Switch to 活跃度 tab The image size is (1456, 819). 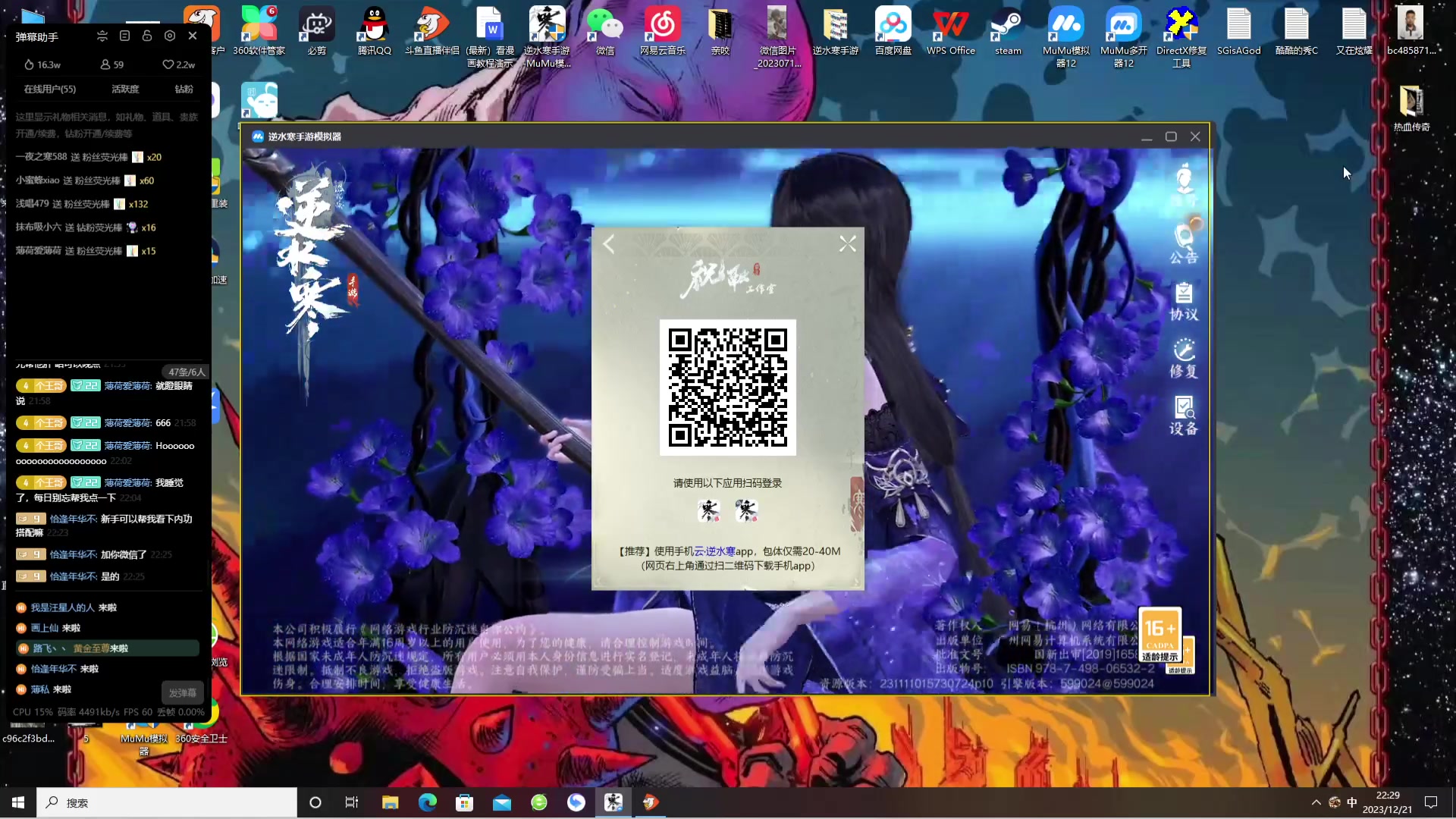pos(125,89)
